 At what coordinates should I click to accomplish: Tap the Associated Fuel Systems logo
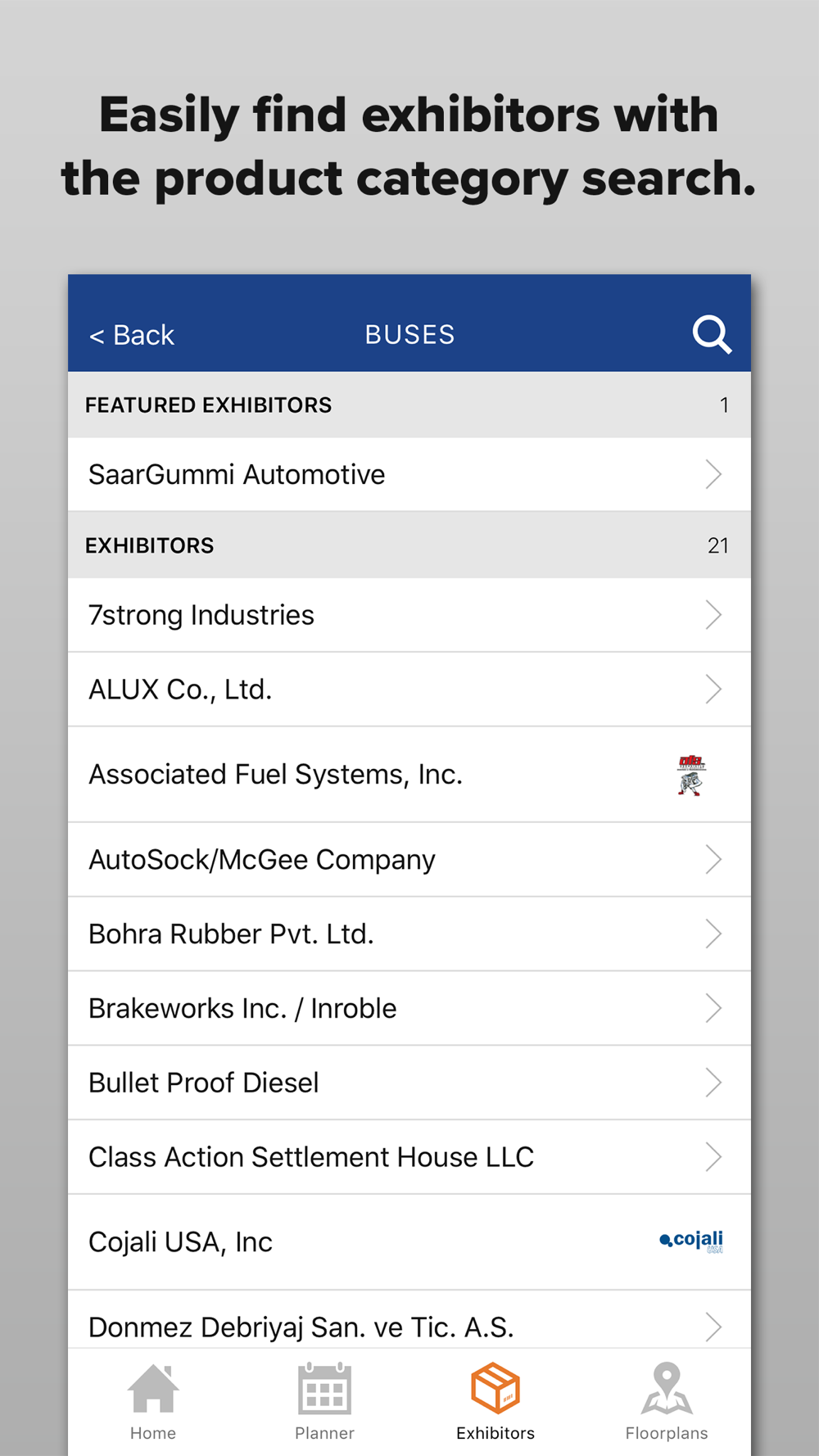tap(690, 775)
